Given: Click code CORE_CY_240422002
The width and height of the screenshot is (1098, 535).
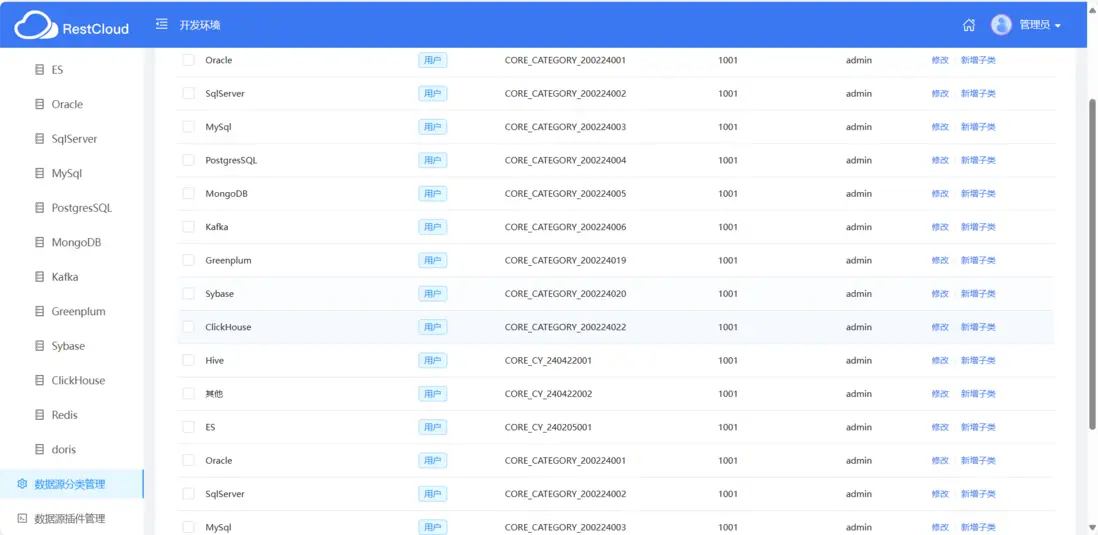Looking at the screenshot, I should pos(548,394).
